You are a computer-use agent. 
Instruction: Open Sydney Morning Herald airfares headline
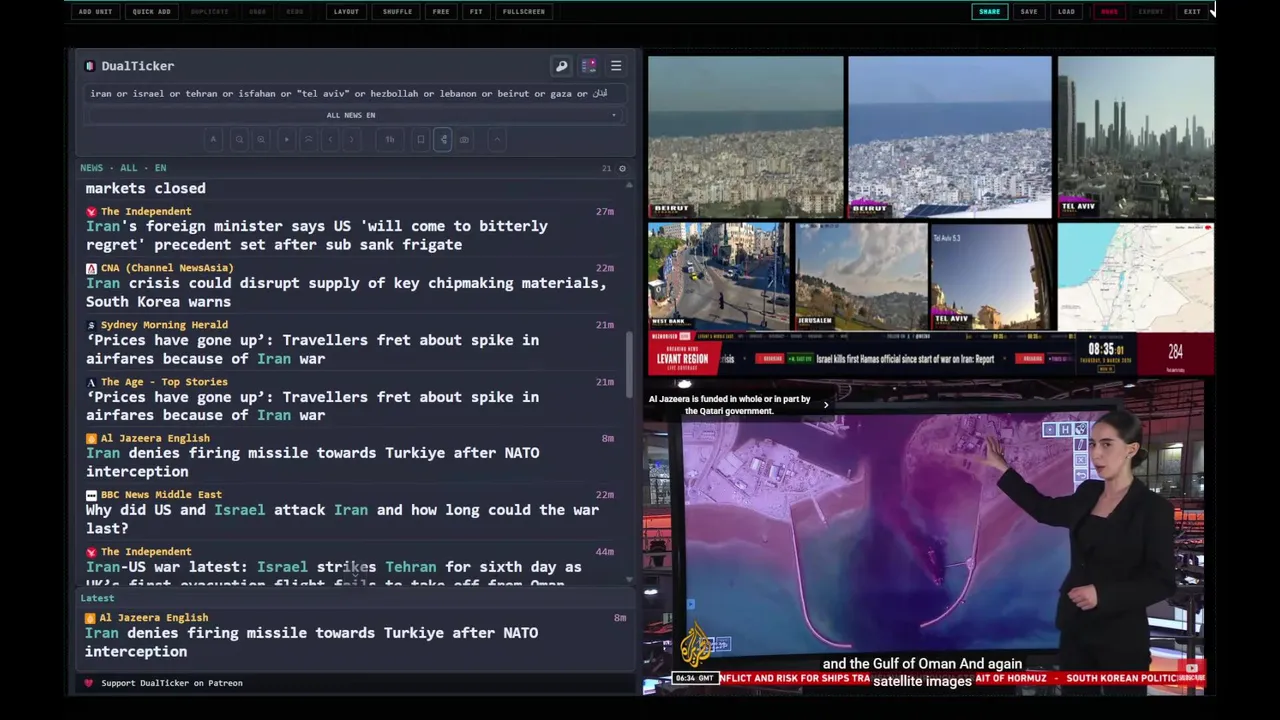(312, 349)
